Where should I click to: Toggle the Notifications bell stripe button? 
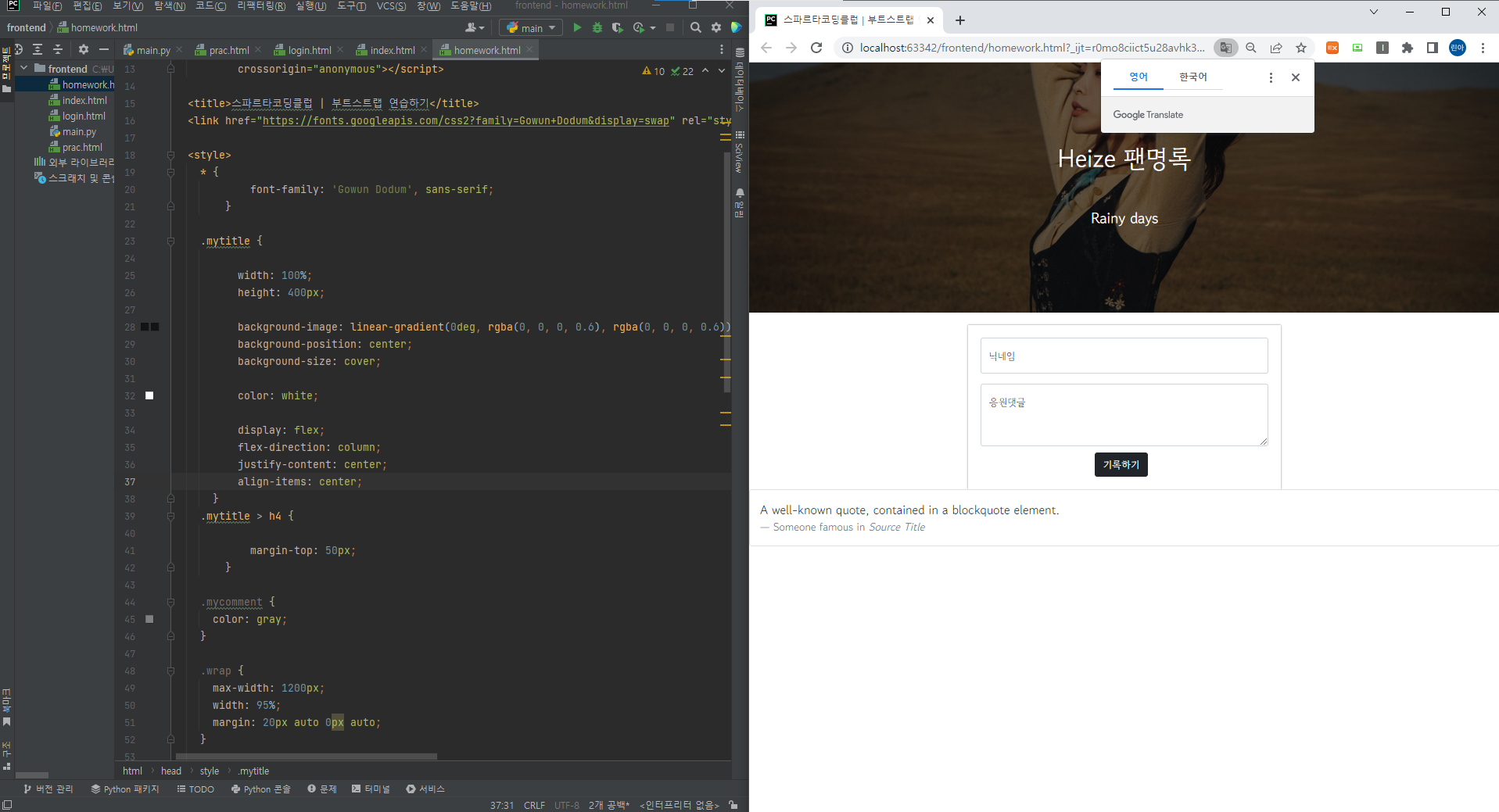[740, 202]
